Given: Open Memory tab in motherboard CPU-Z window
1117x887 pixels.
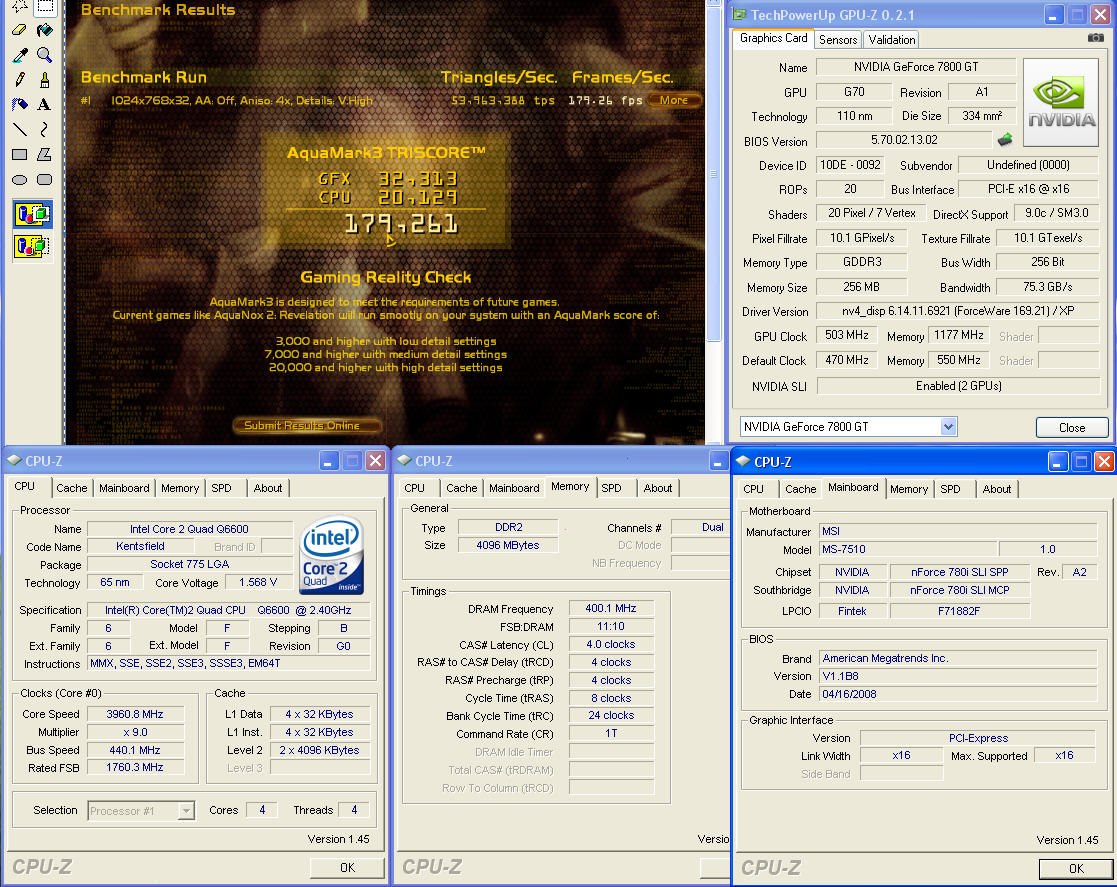Looking at the screenshot, I should [x=909, y=489].
